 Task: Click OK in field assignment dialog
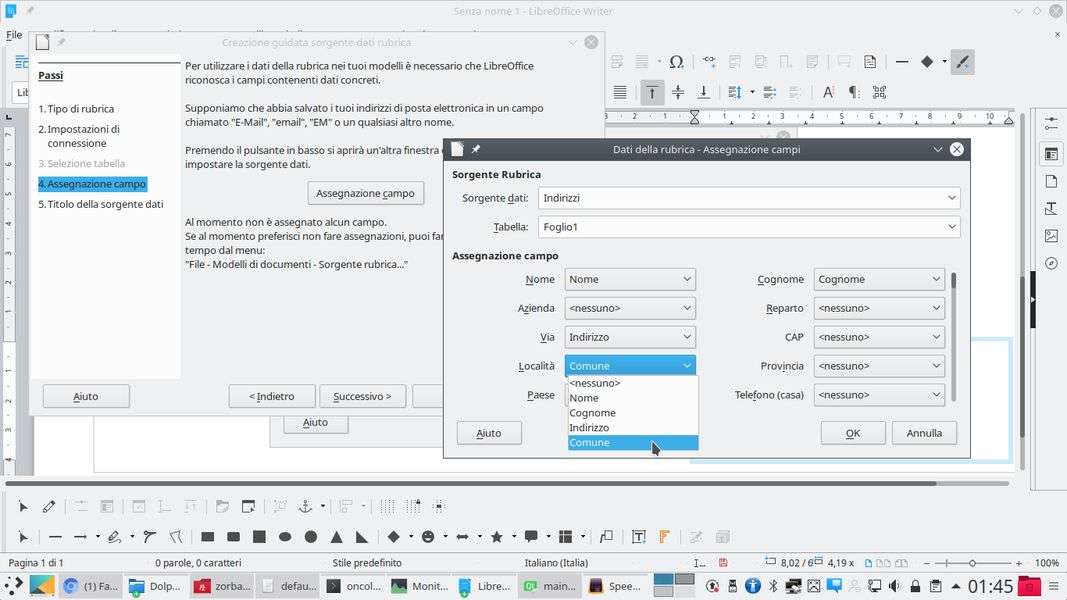tap(852, 433)
